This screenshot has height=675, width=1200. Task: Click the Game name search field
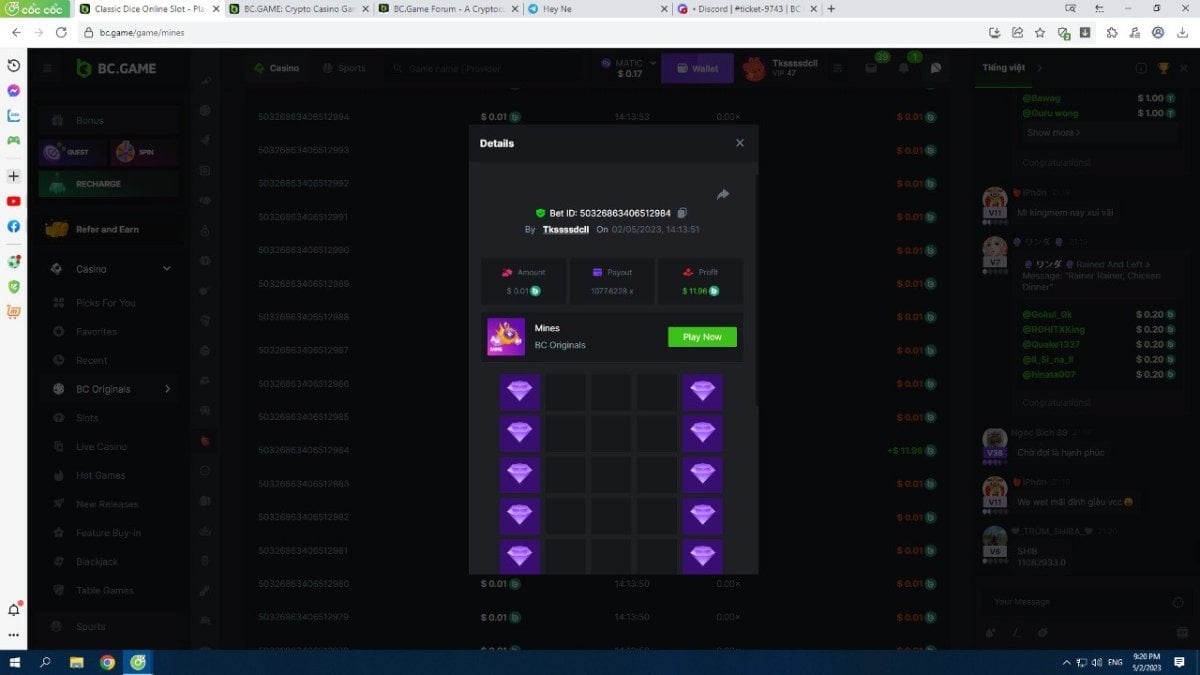[x=460, y=69]
